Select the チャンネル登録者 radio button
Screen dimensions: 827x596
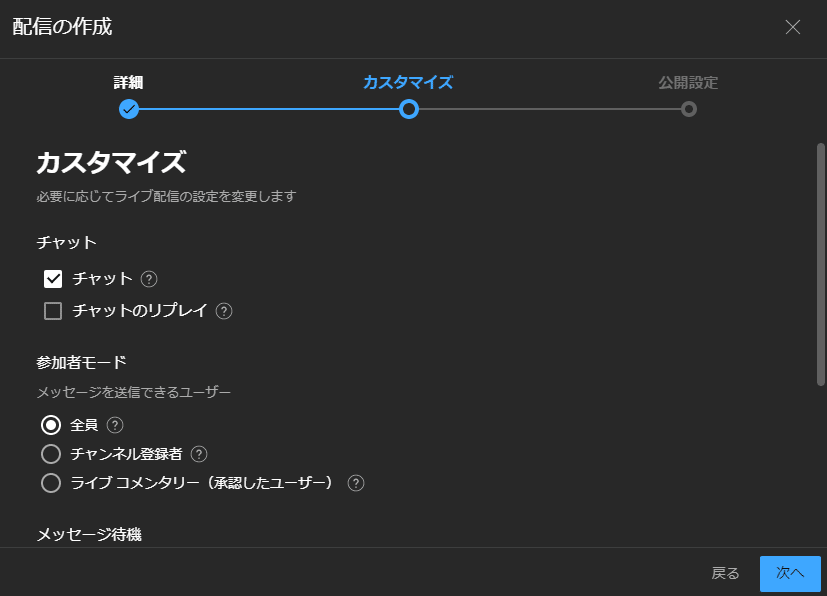click(x=51, y=454)
